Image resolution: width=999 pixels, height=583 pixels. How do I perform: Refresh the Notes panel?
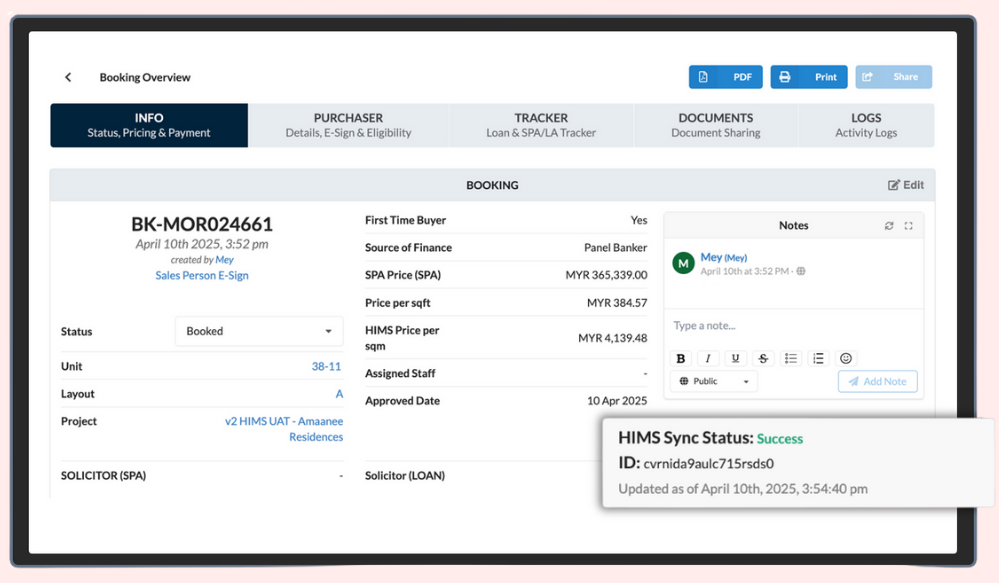pos(889,226)
